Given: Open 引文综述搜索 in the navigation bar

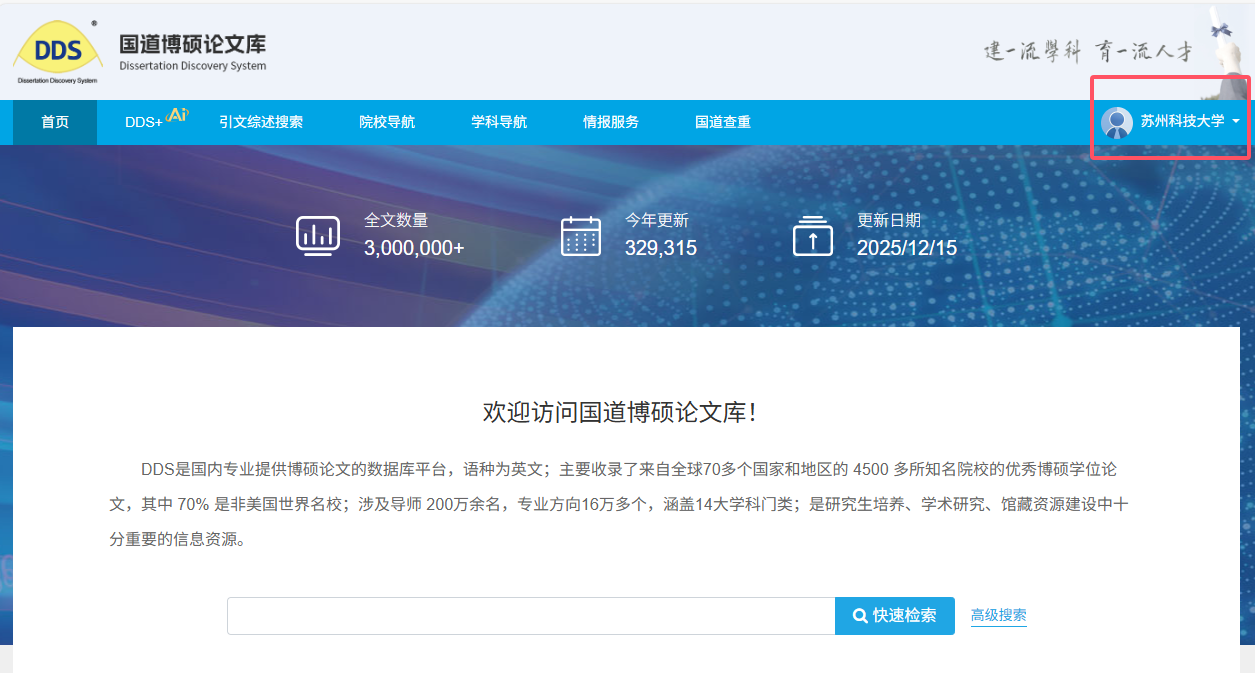Looking at the screenshot, I should pos(261,122).
